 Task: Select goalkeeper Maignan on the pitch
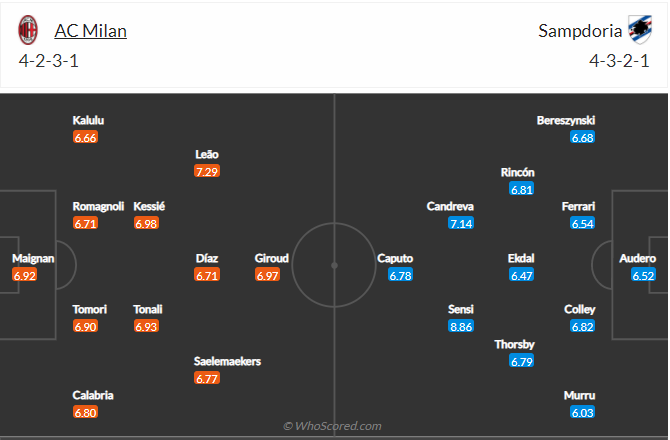coord(33,258)
